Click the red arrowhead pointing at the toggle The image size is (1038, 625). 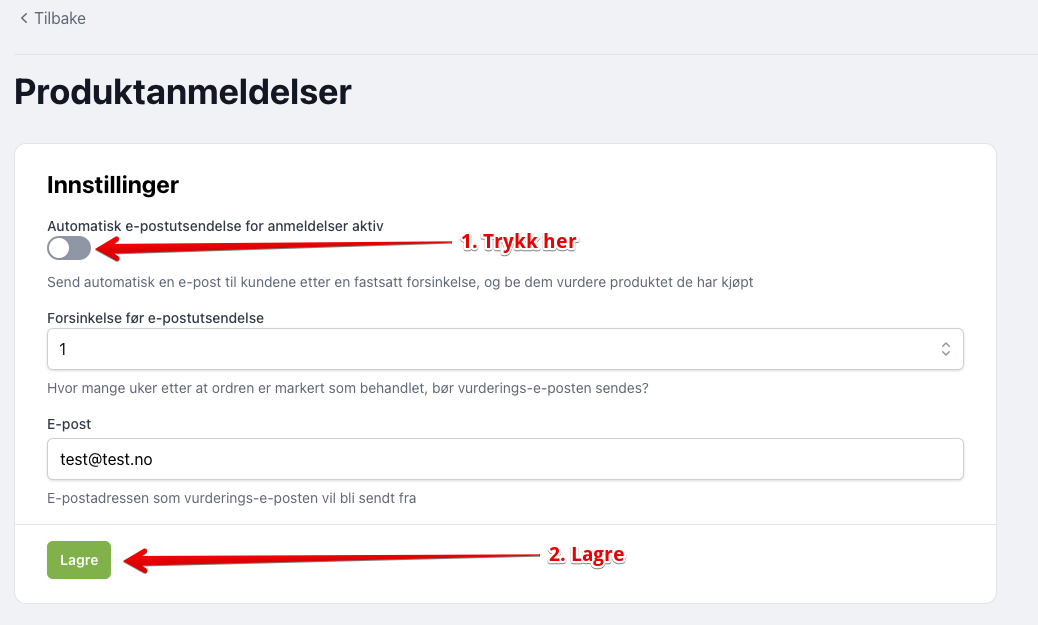109,249
